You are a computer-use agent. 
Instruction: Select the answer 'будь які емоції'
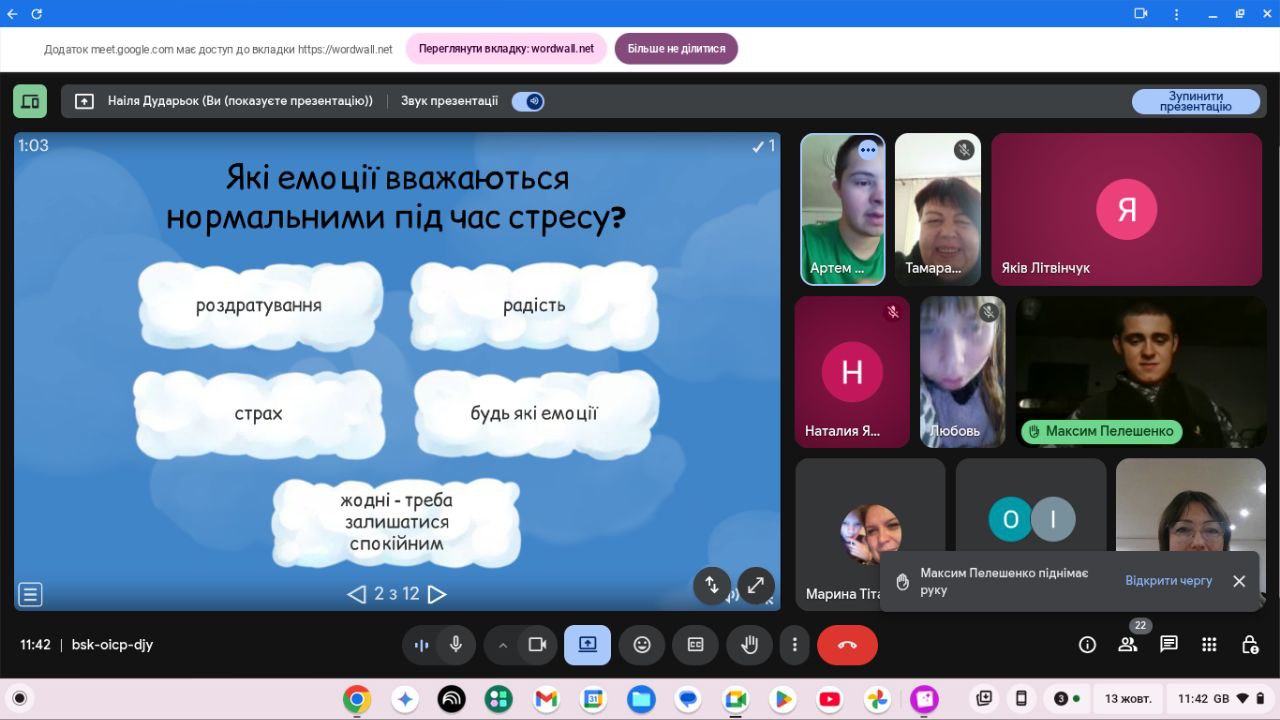[534, 413]
